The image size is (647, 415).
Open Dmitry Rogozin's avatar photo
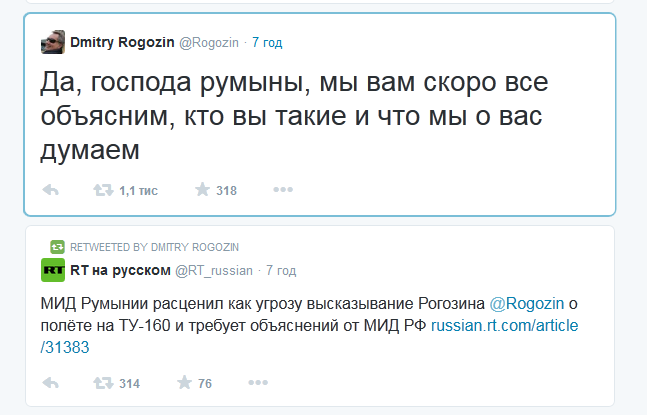(53, 42)
